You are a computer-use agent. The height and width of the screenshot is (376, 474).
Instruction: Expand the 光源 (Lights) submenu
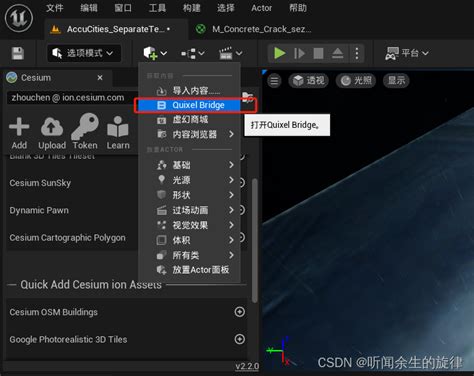point(189,180)
